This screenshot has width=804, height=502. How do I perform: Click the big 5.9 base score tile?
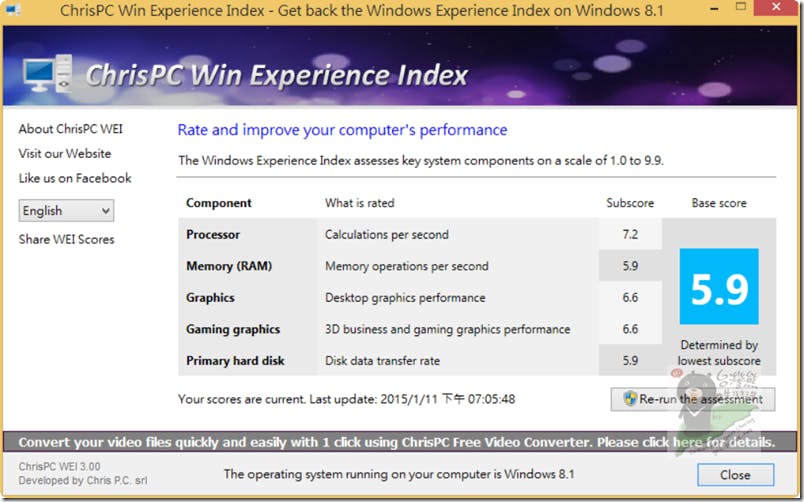coord(719,286)
